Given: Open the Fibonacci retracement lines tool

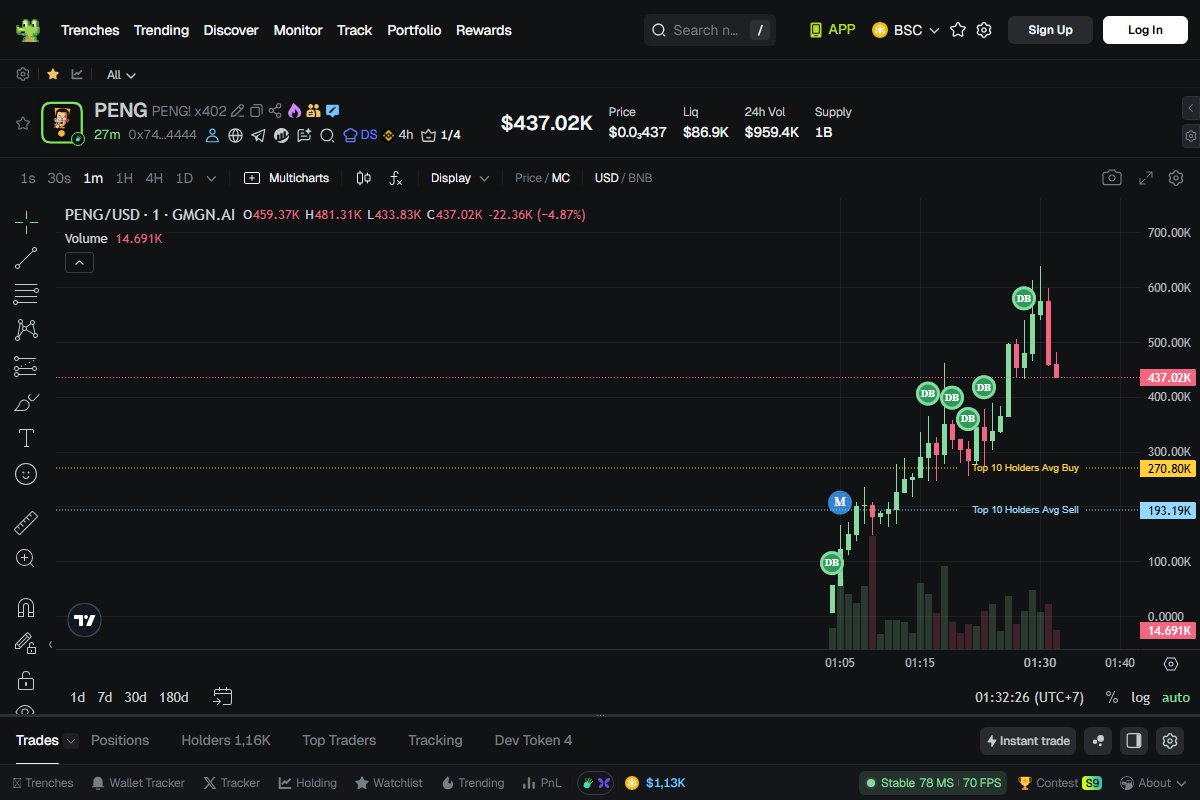Looking at the screenshot, I should pos(26,294).
